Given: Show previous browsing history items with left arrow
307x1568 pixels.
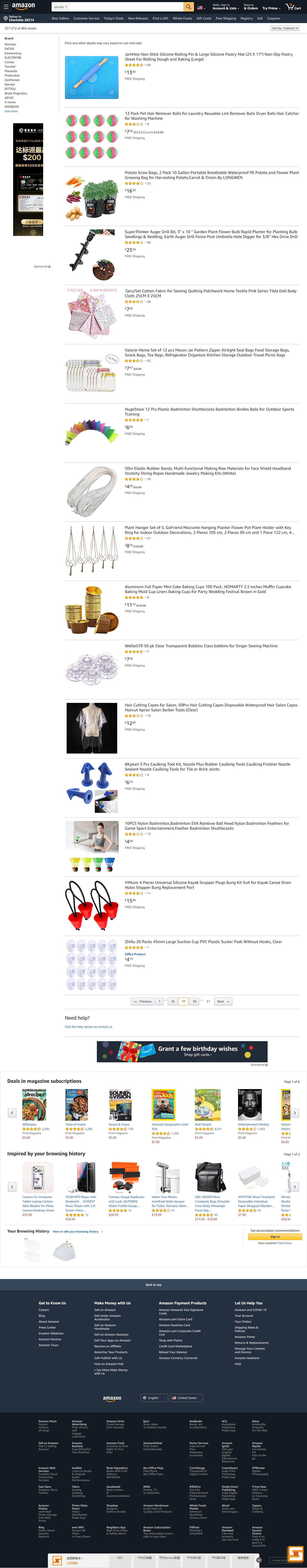Looking at the screenshot, I should coord(11,1186).
